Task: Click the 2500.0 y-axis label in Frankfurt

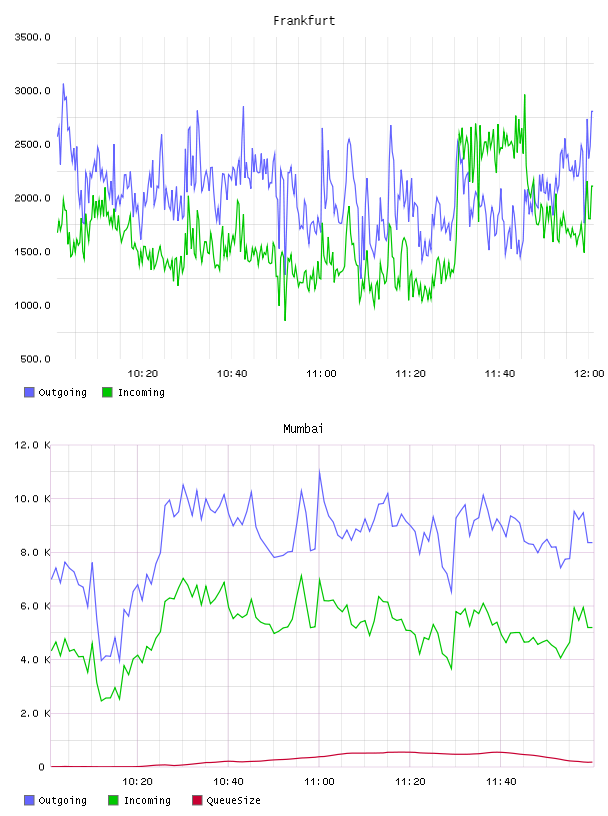Action: [32, 144]
